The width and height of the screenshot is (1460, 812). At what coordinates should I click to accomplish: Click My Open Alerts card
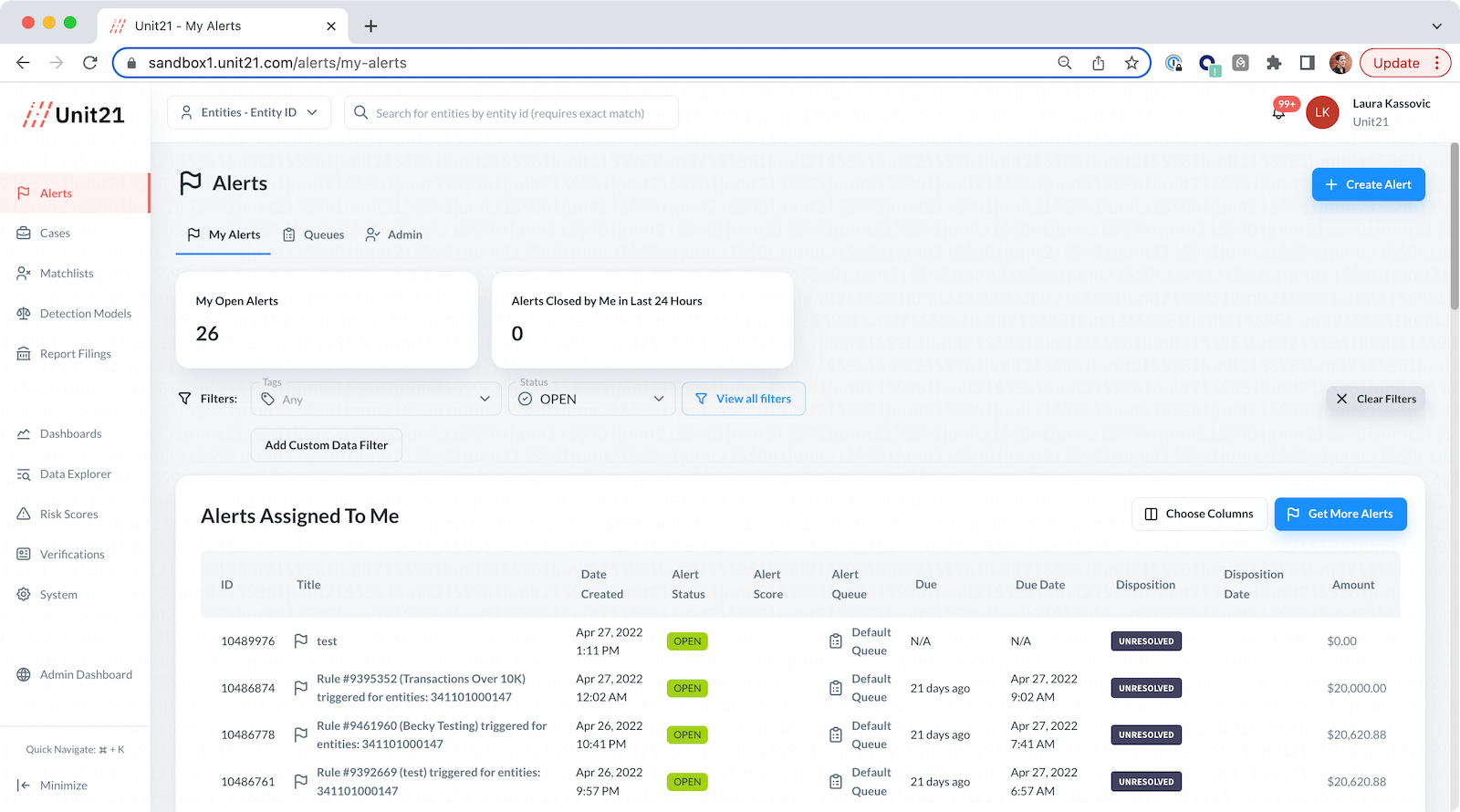[327, 320]
